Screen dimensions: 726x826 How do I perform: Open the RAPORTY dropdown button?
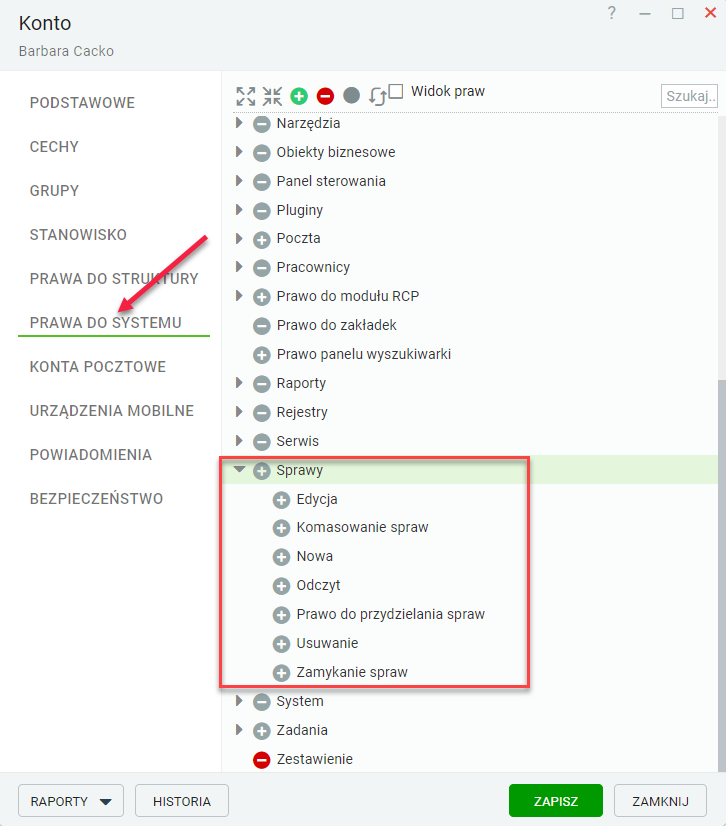[71, 801]
